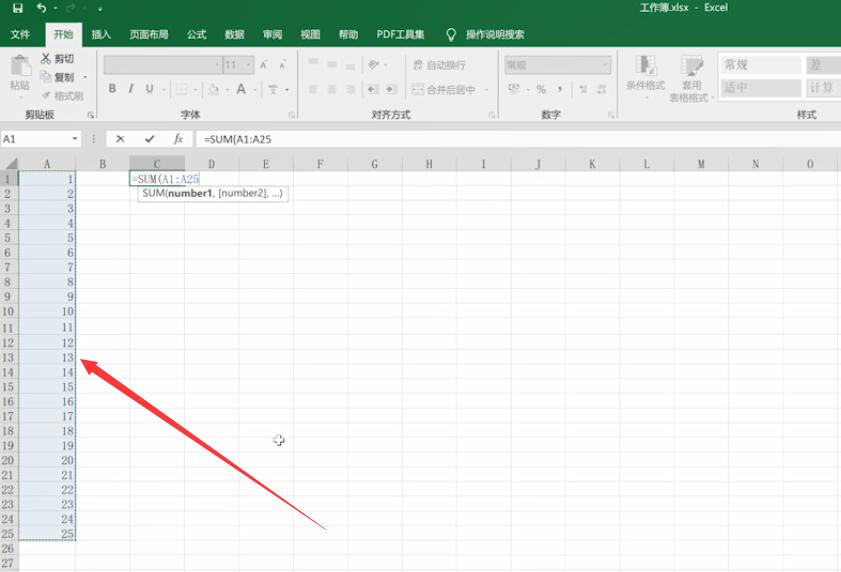Expand the Name Box dropdown arrow

pos(75,139)
